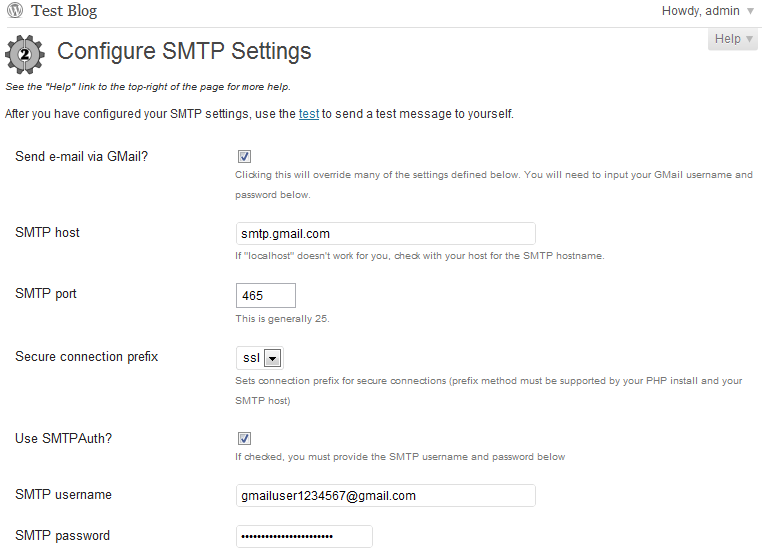
Task: Click the SMTP host label
Action: (x=48, y=232)
